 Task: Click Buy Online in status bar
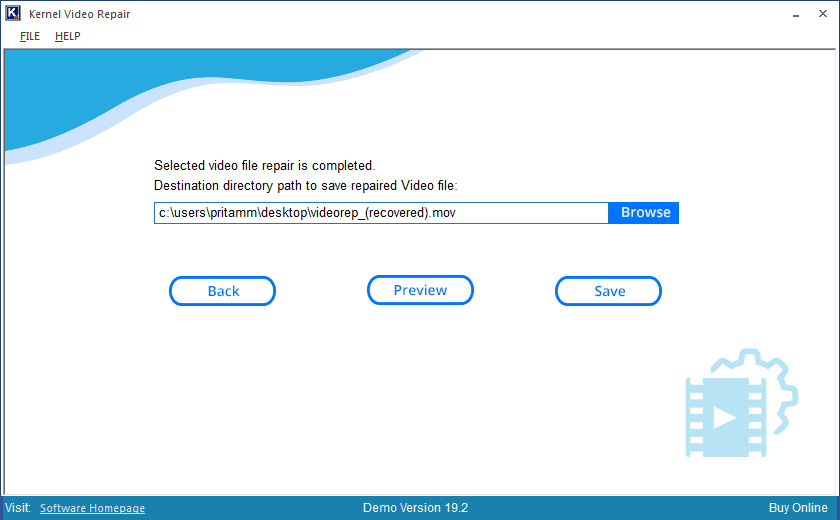[x=798, y=508]
